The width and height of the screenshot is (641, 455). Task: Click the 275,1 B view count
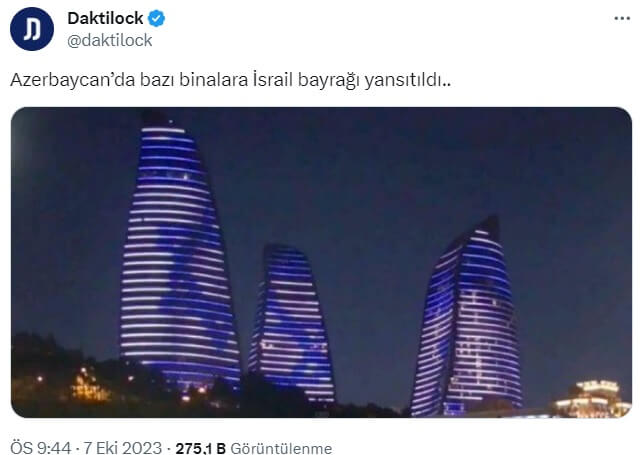[201, 448]
